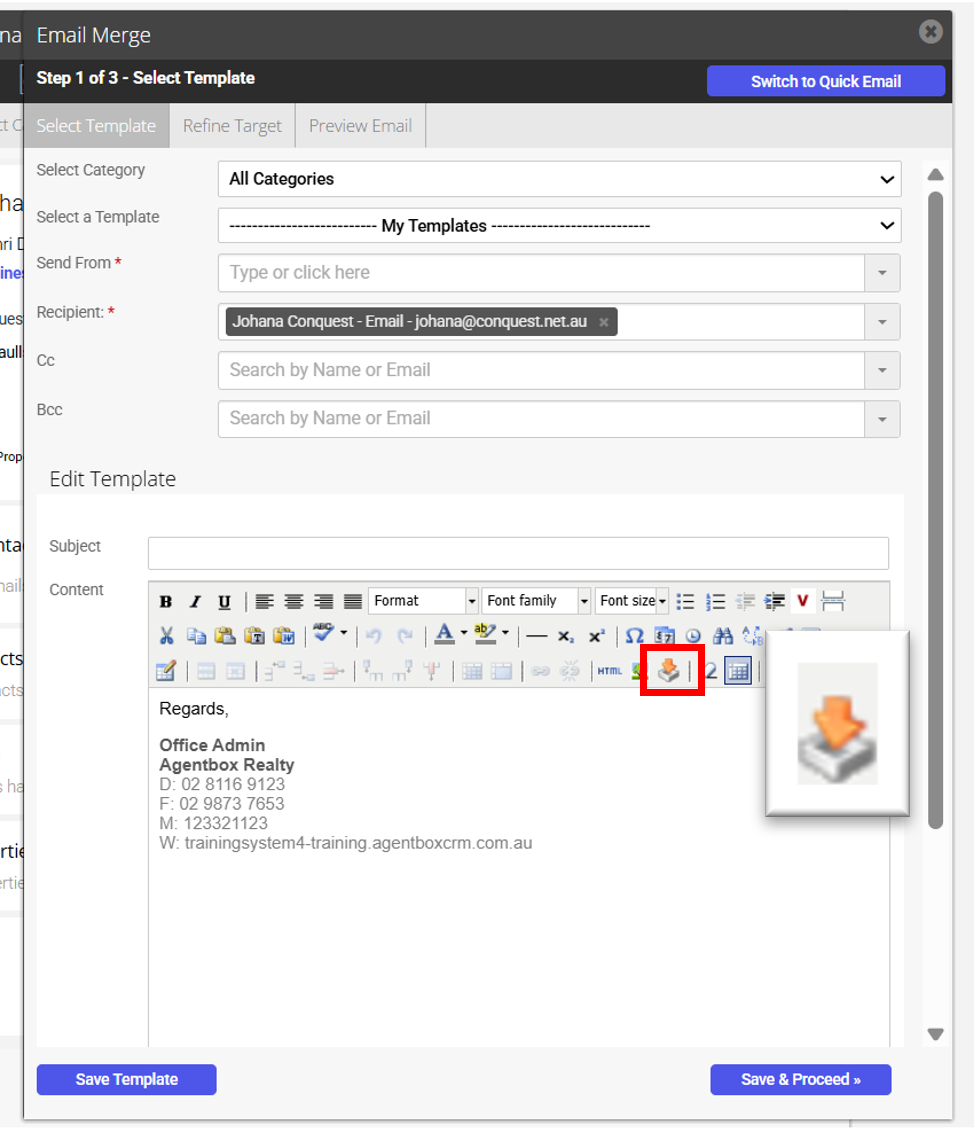Click the Save Template button
The width and height of the screenshot is (974, 1133).
tap(126, 1080)
